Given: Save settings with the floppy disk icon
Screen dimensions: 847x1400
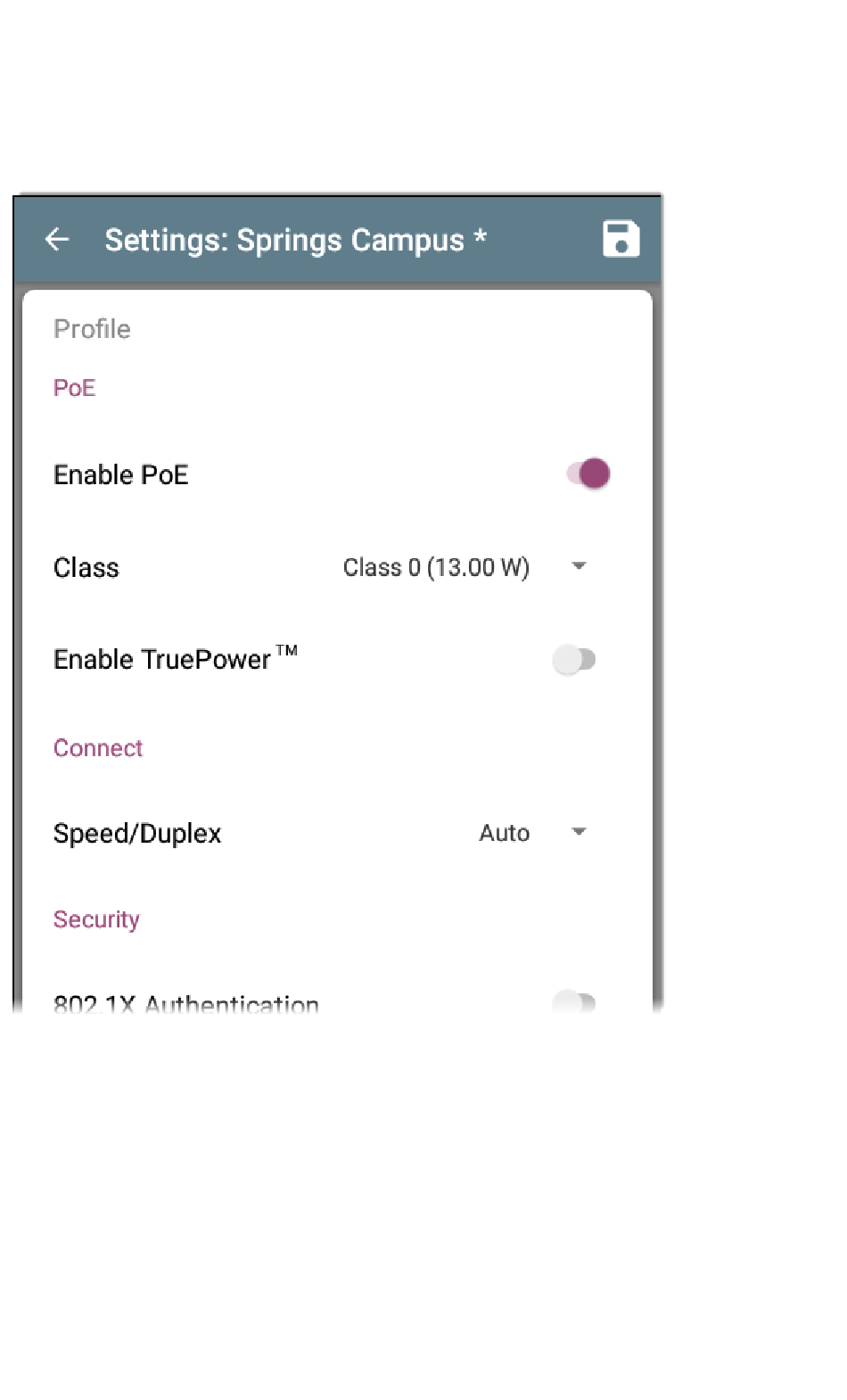Looking at the screenshot, I should 621,239.
